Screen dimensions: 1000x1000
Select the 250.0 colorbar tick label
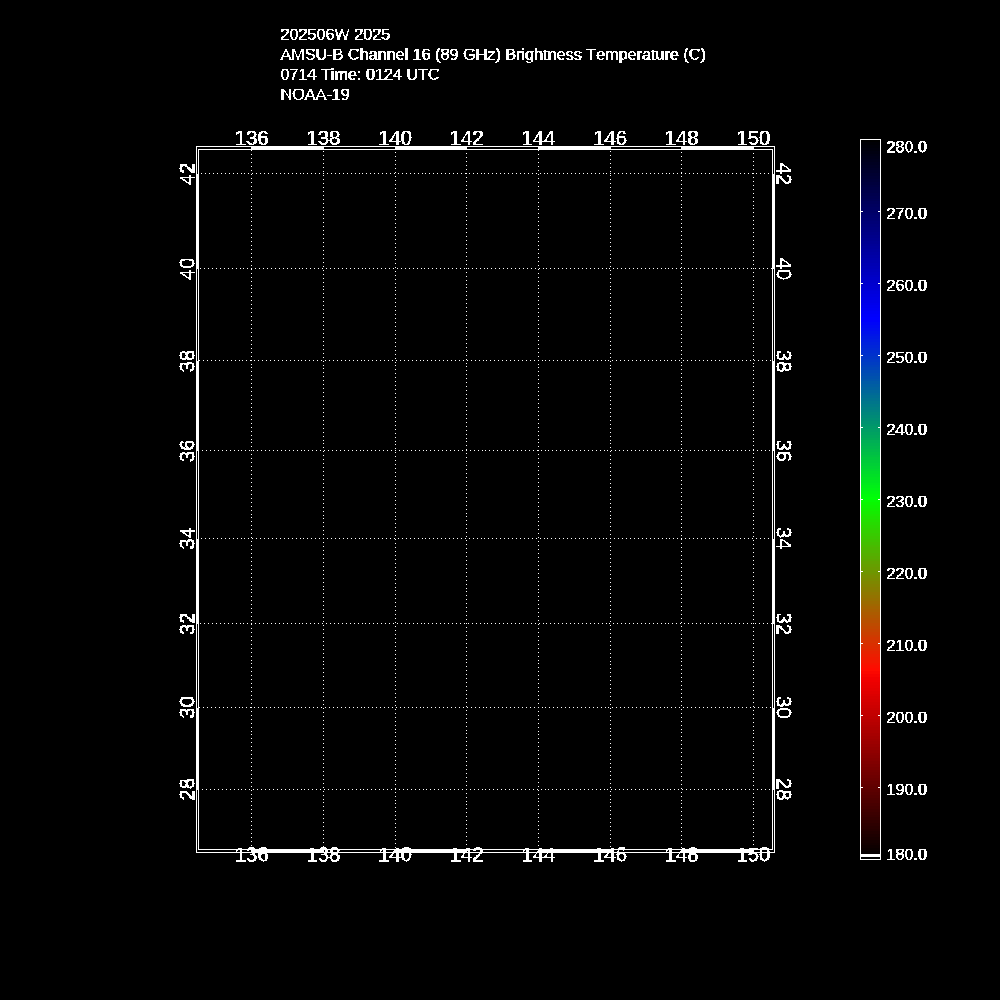point(906,357)
